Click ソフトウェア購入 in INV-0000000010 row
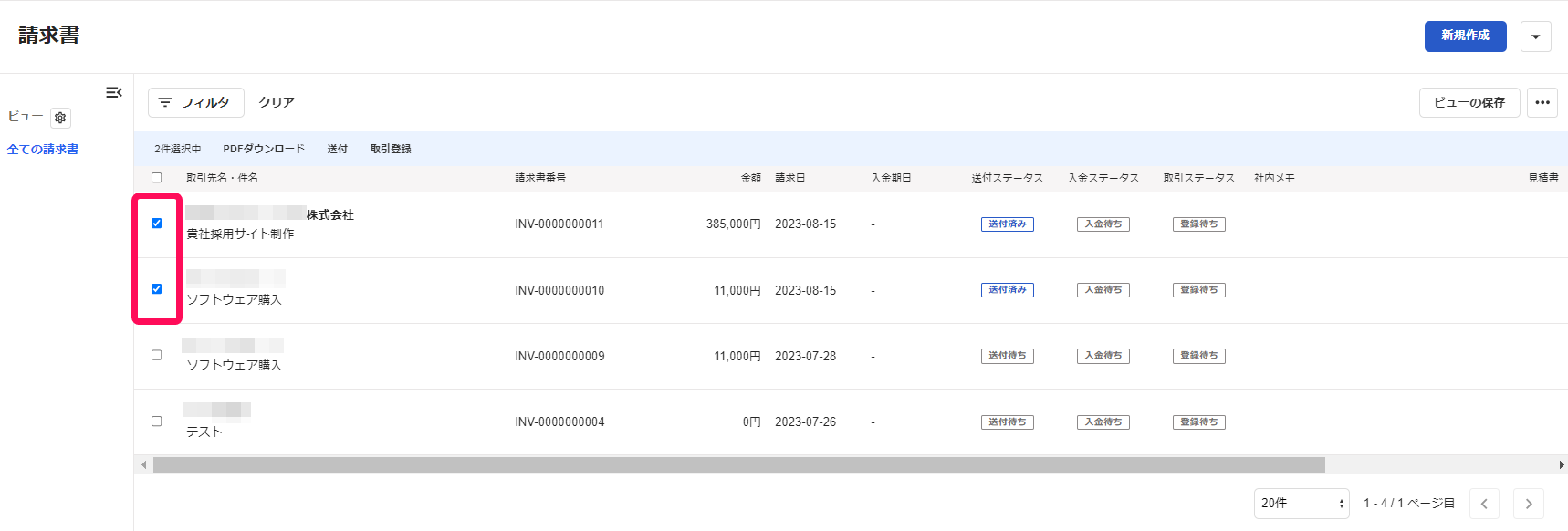 [x=234, y=299]
